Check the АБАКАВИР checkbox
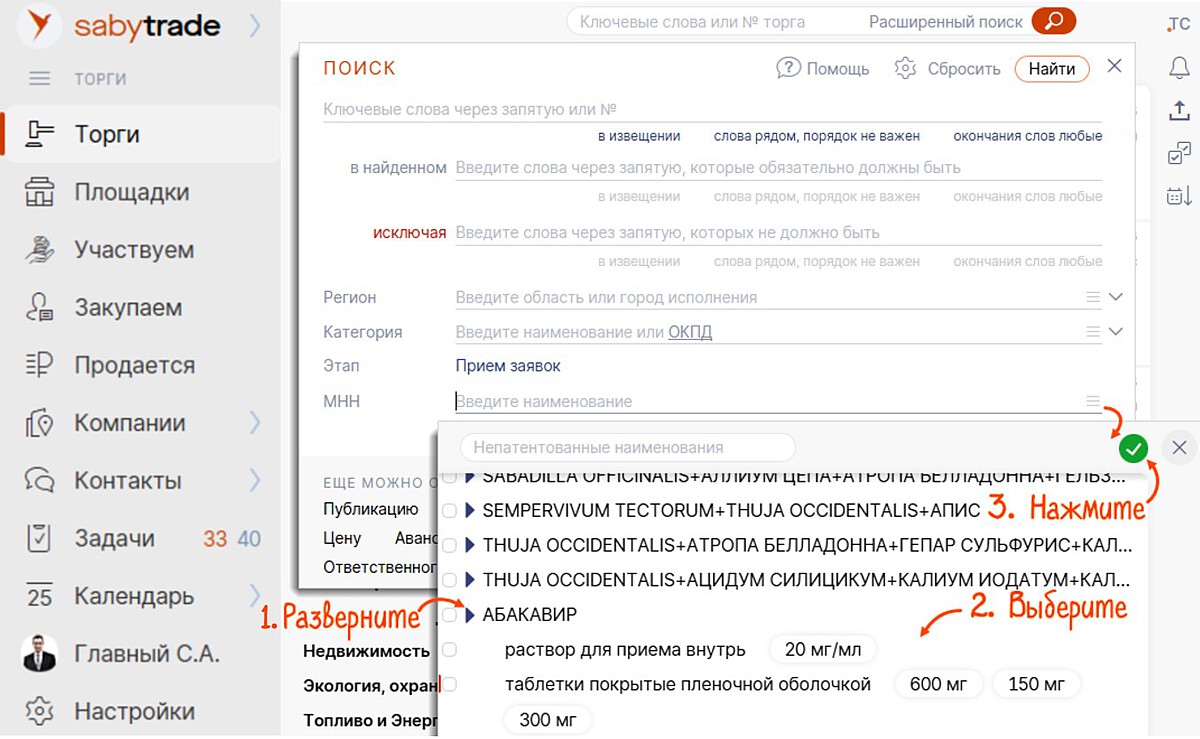1200x739 pixels. (x=450, y=614)
